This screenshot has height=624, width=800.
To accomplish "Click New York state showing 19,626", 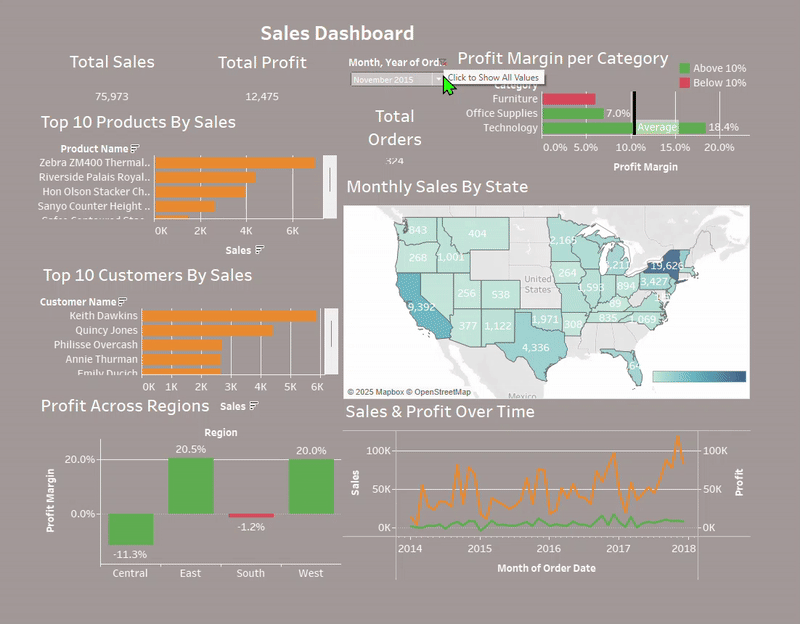I will coord(666,265).
